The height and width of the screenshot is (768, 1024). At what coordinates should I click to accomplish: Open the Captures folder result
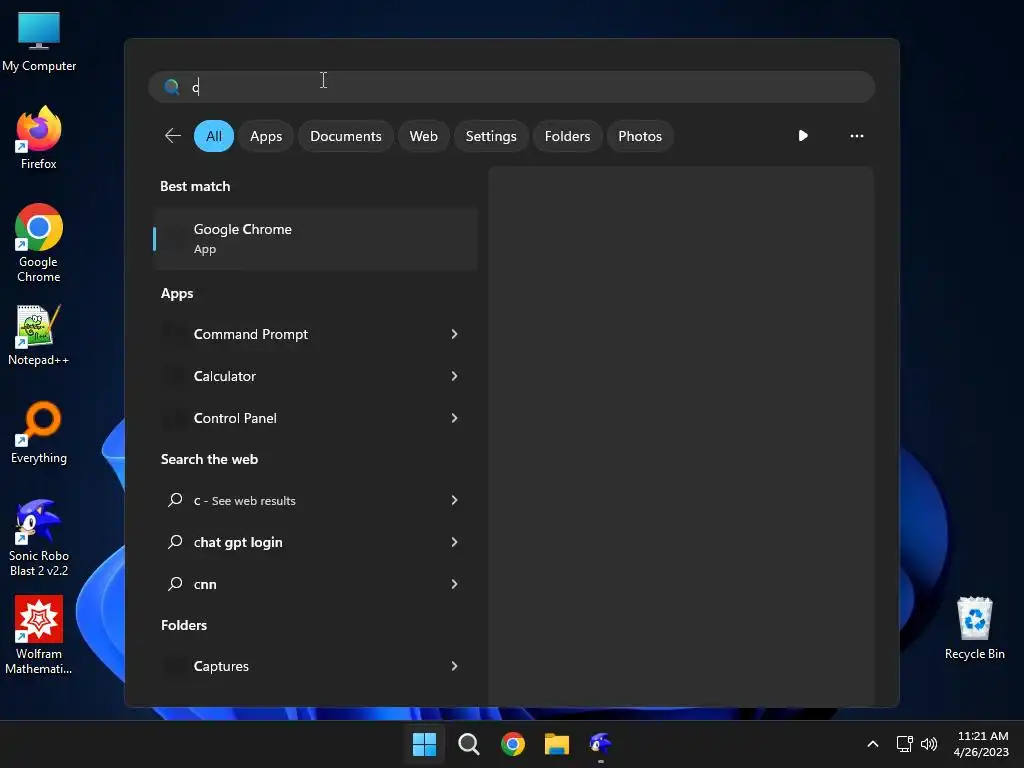(315, 666)
